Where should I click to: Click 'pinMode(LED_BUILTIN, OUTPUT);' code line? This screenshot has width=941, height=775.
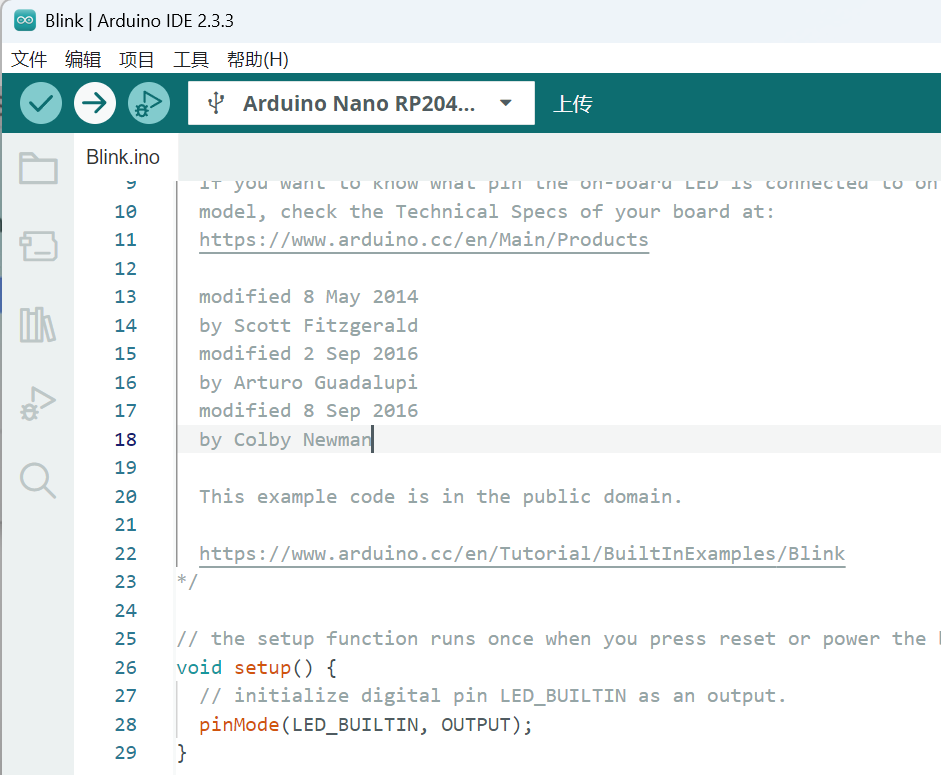(365, 725)
